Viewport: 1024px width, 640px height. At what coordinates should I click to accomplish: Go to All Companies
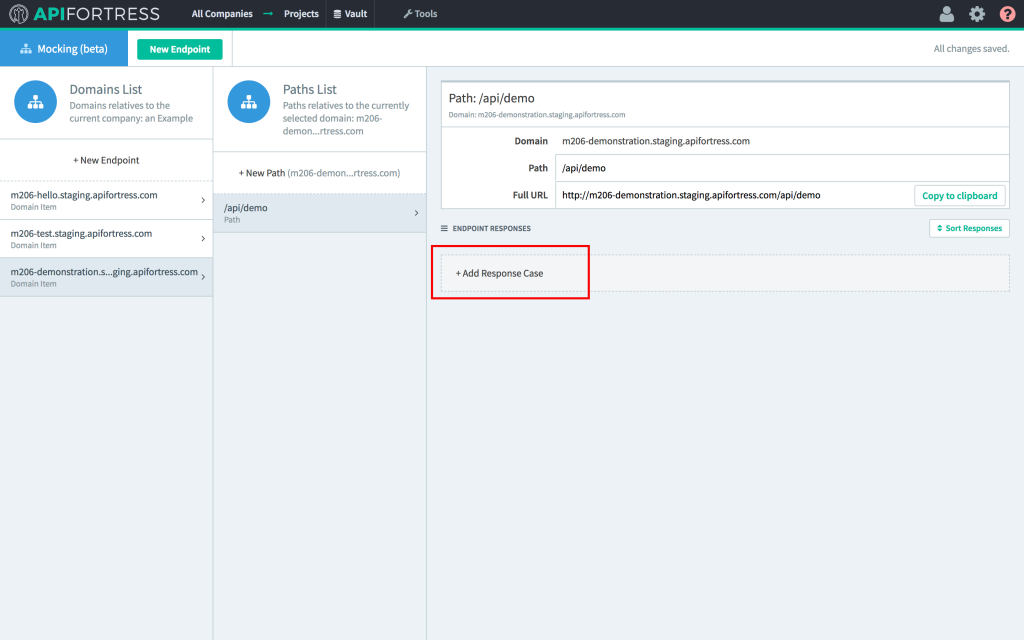coord(222,14)
